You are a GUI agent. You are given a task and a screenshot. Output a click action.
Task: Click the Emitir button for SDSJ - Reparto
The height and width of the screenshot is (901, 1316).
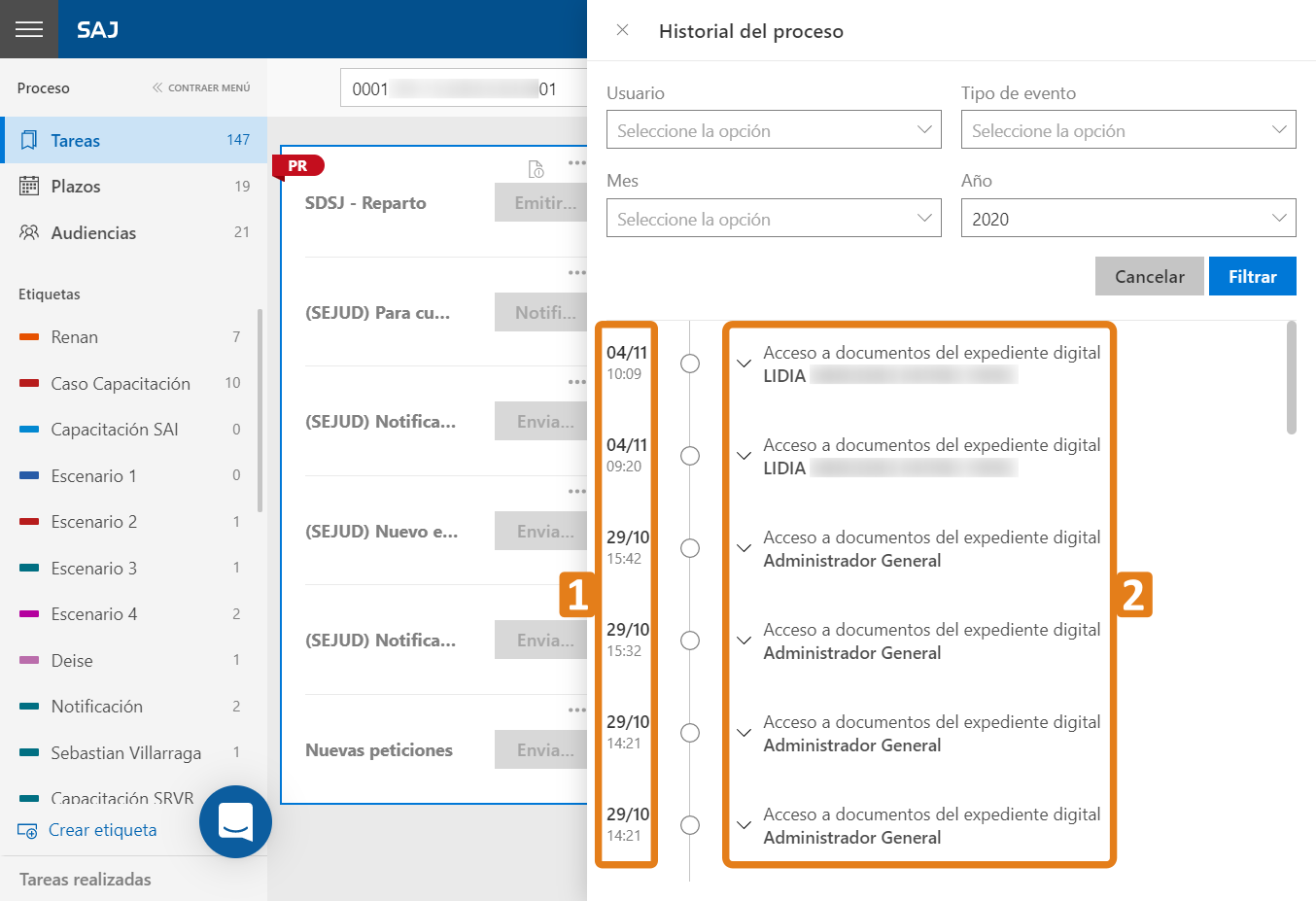click(x=540, y=202)
